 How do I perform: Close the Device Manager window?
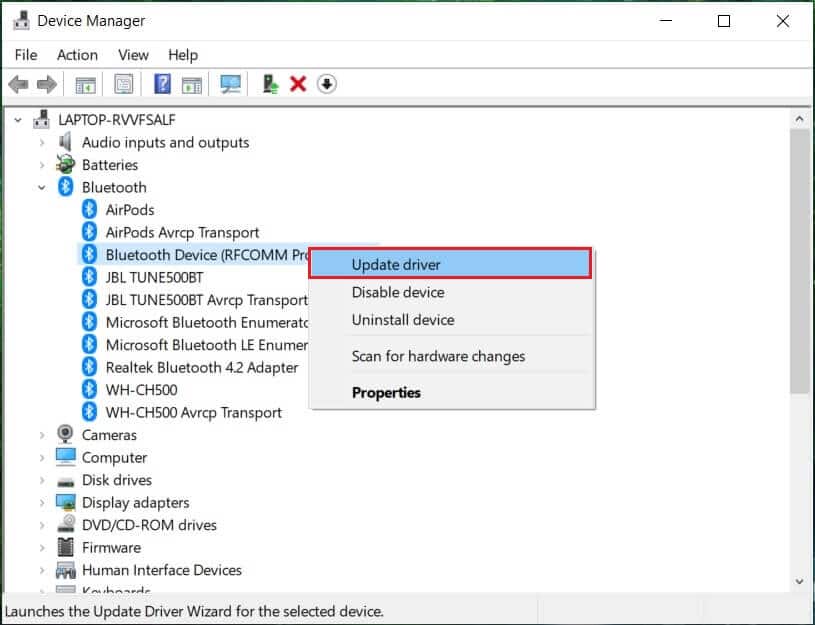tap(782, 21)
